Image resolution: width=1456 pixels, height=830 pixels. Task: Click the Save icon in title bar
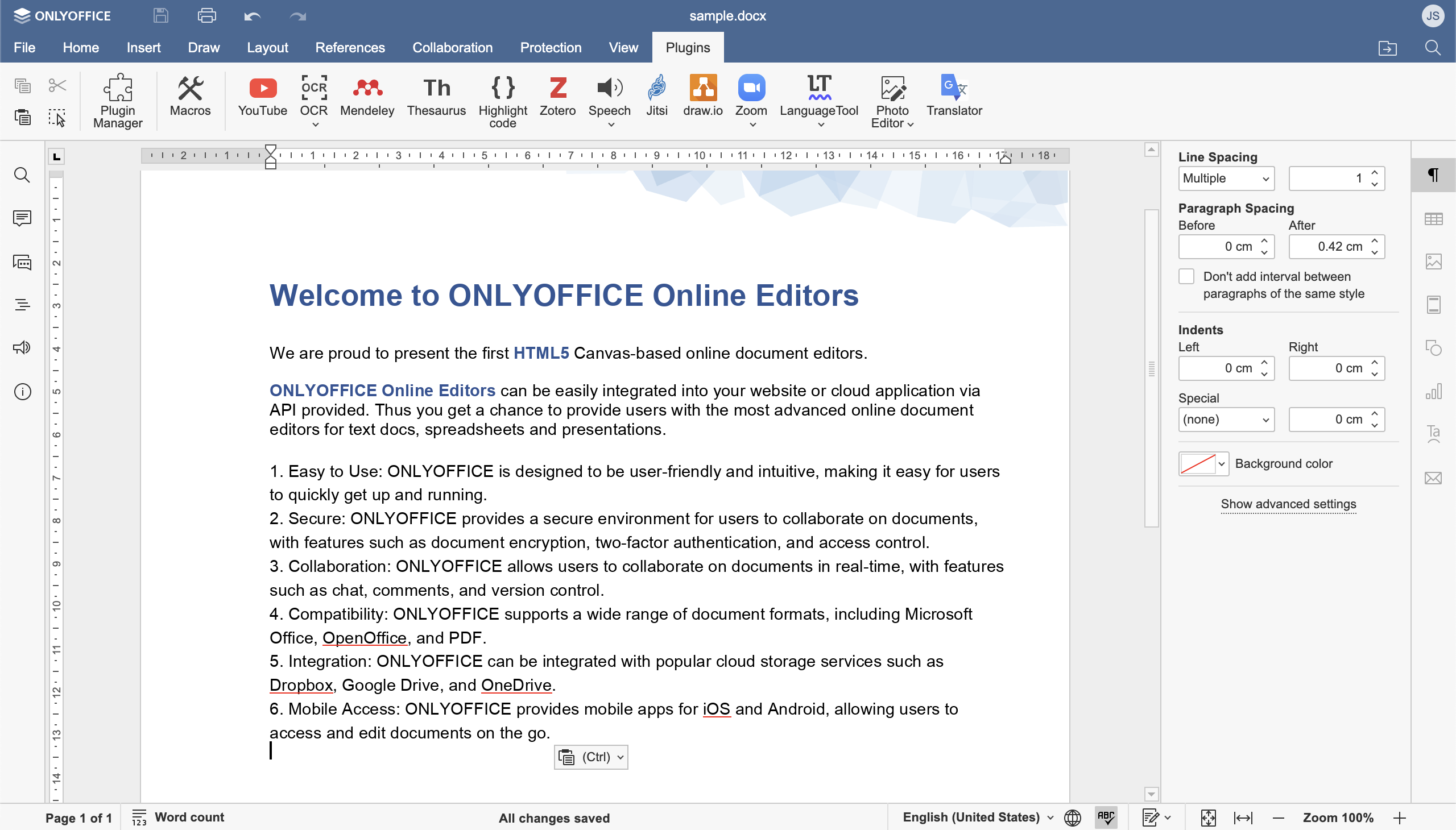(x=161, y=16)
